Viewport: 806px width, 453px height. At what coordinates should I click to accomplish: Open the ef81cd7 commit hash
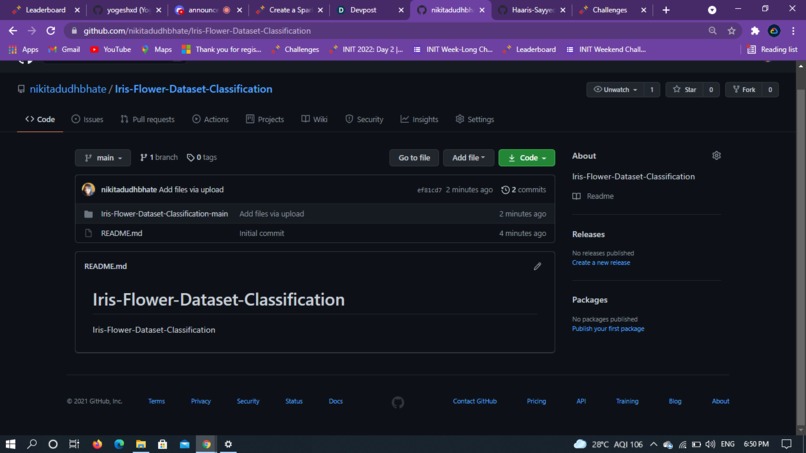tap(429, 190)
